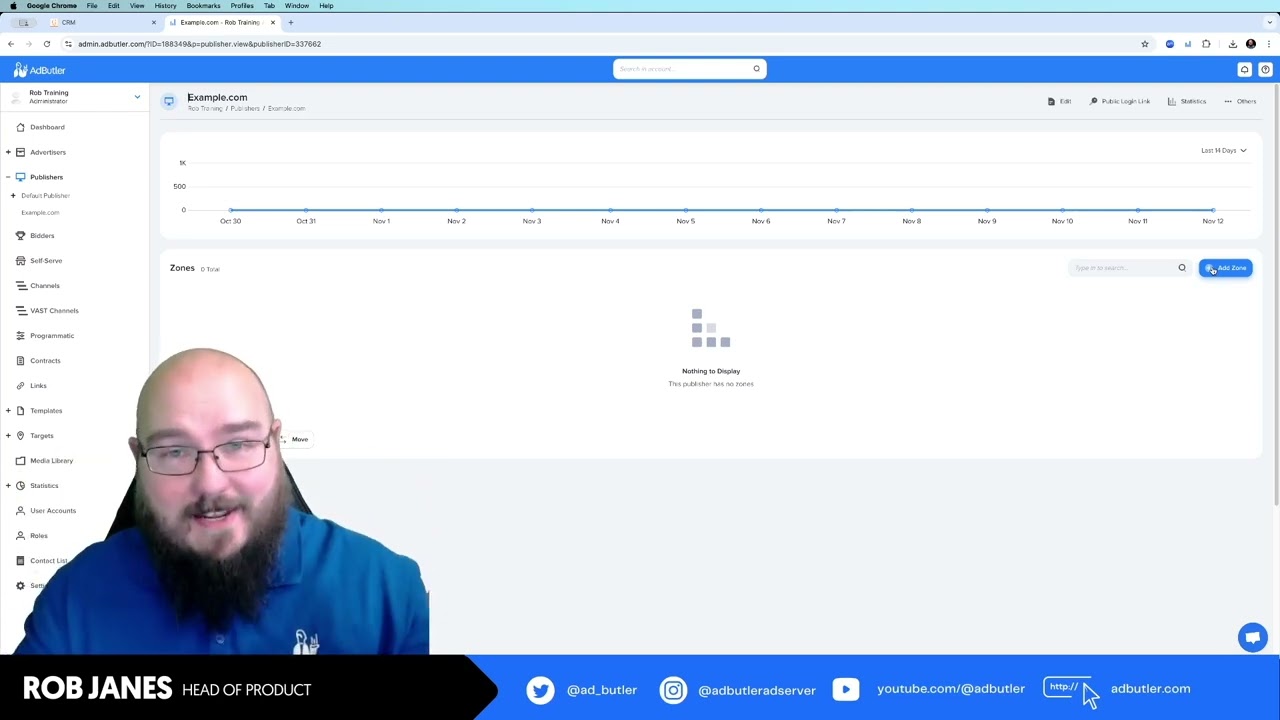This screenshot has width=1280, height=720.
Task: Open Self-Serve via its storefront icon
Action: coord(20,261)
